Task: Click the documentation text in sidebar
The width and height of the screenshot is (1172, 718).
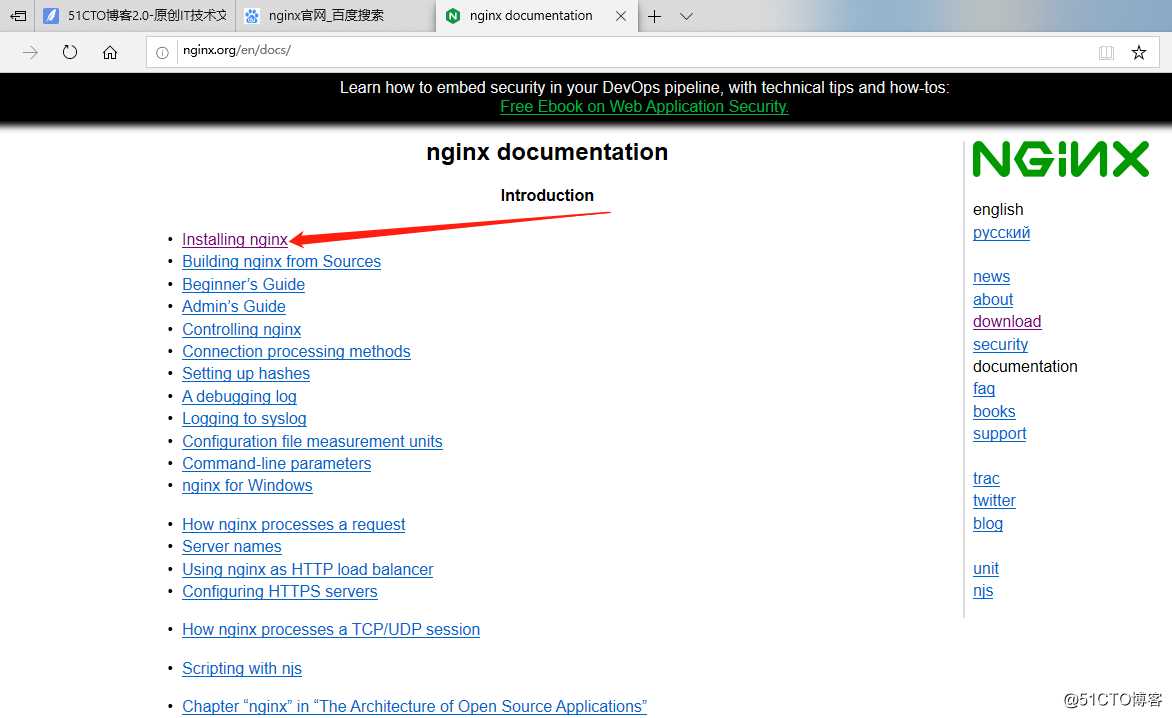Action: coord(1025,367)
